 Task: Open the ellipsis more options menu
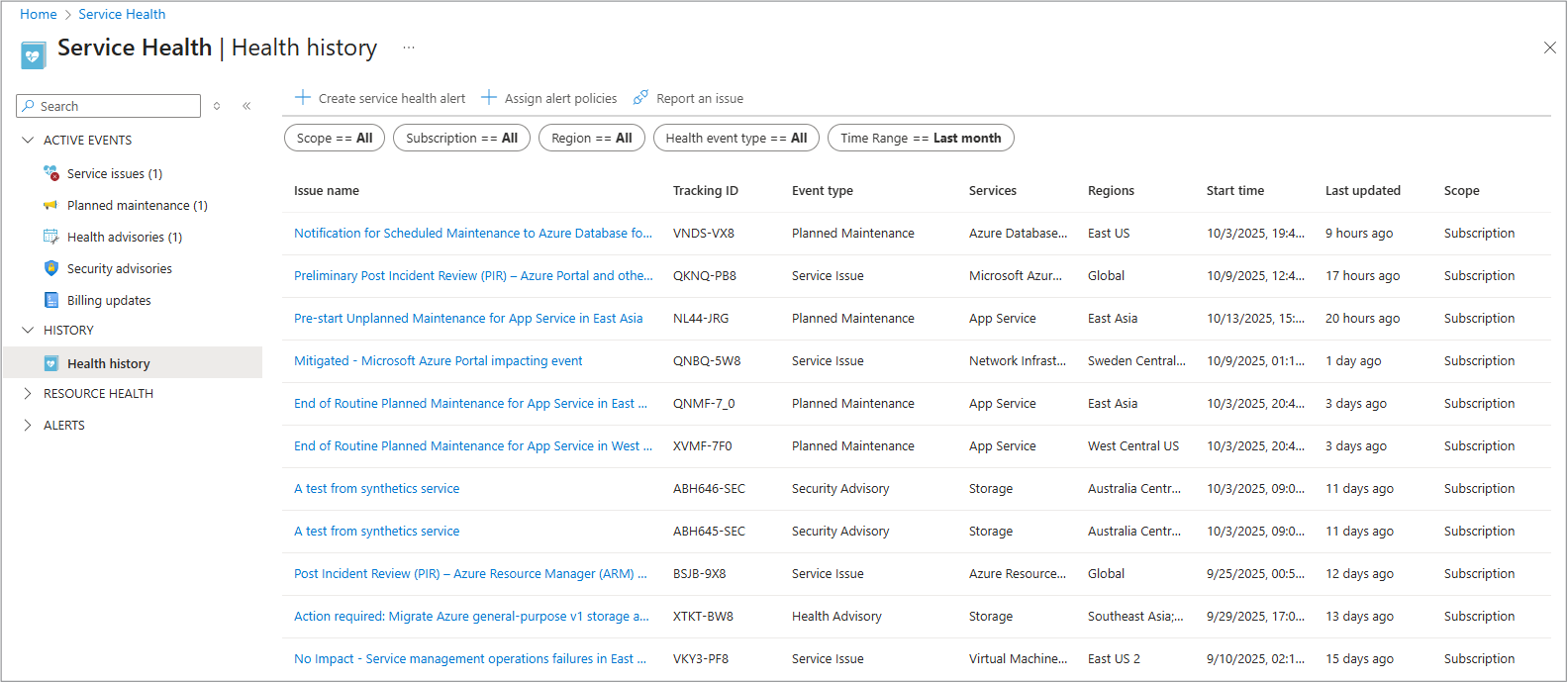pos(409,48)
